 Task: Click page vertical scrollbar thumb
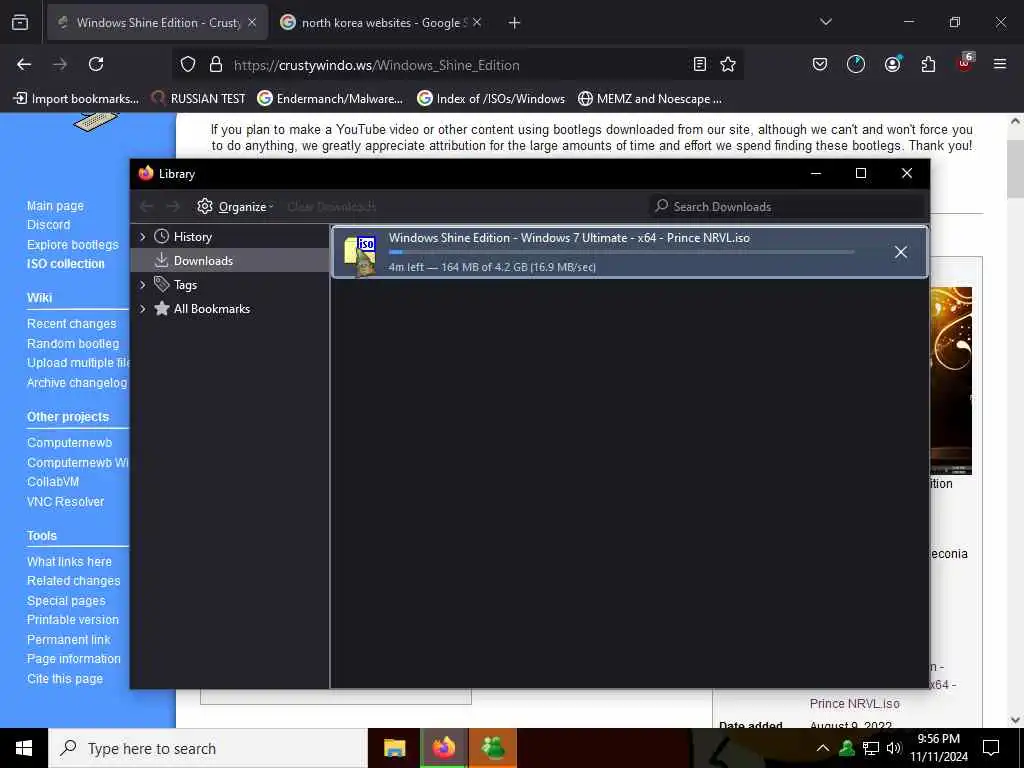pyautogui.click(x=1015, y=168)
